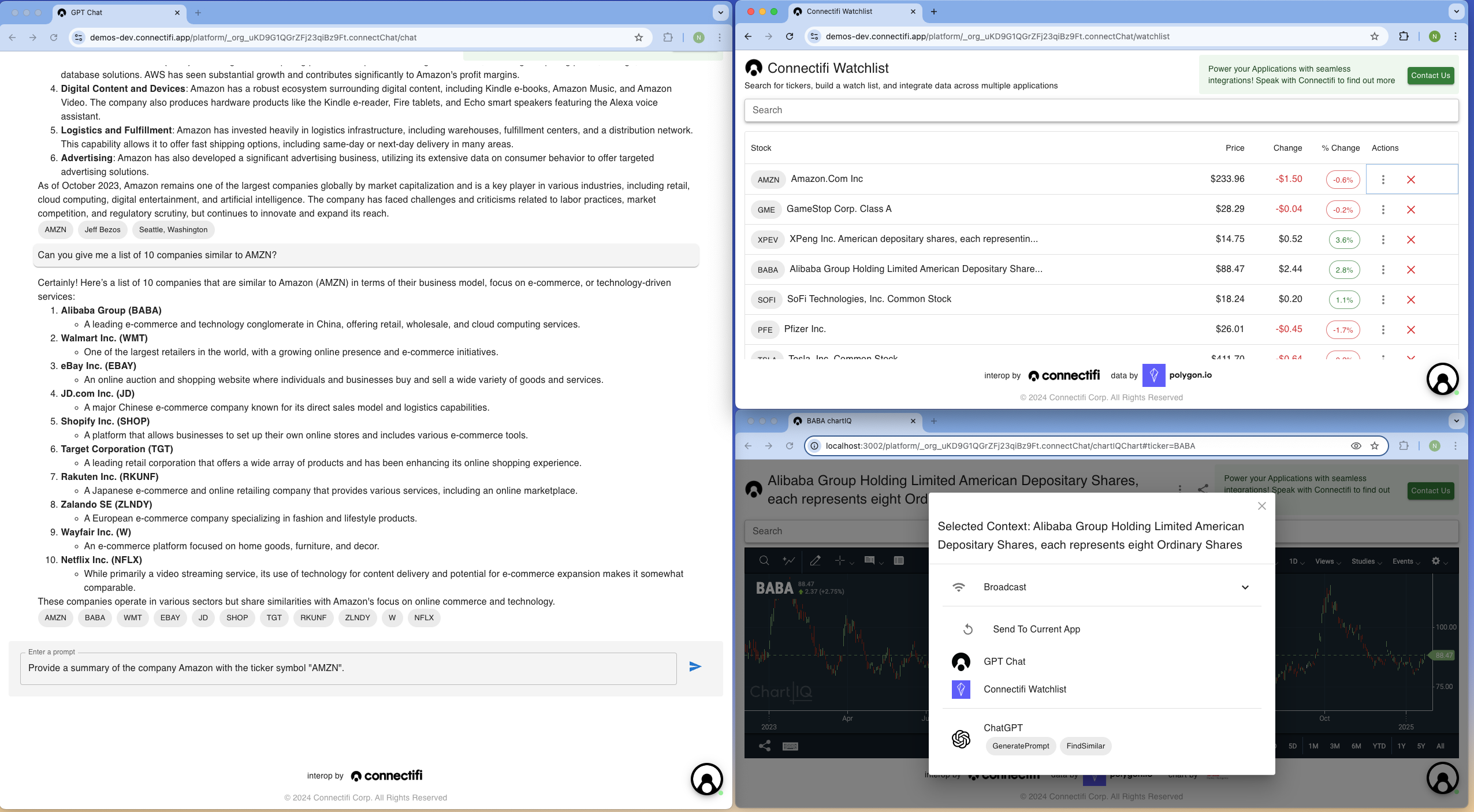Click the GeneratePrompt chip under ChatGPT
This screenshot has width=1474, height=812.
click(1021, 746)
